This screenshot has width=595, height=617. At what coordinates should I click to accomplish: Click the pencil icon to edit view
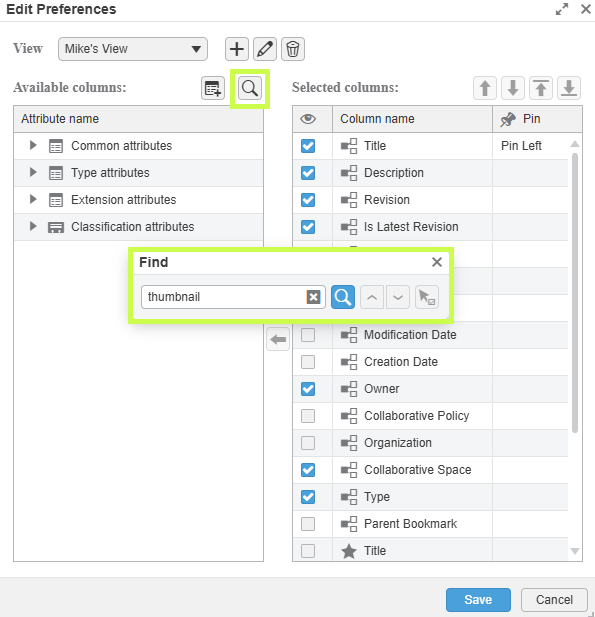tap(264, 49)
